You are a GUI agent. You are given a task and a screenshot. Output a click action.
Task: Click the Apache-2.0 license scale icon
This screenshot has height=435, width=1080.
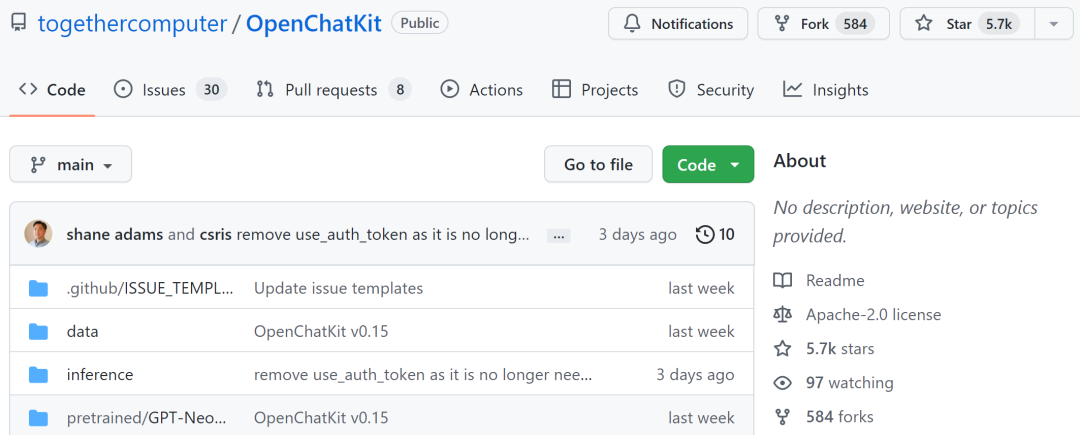(783, 314)
